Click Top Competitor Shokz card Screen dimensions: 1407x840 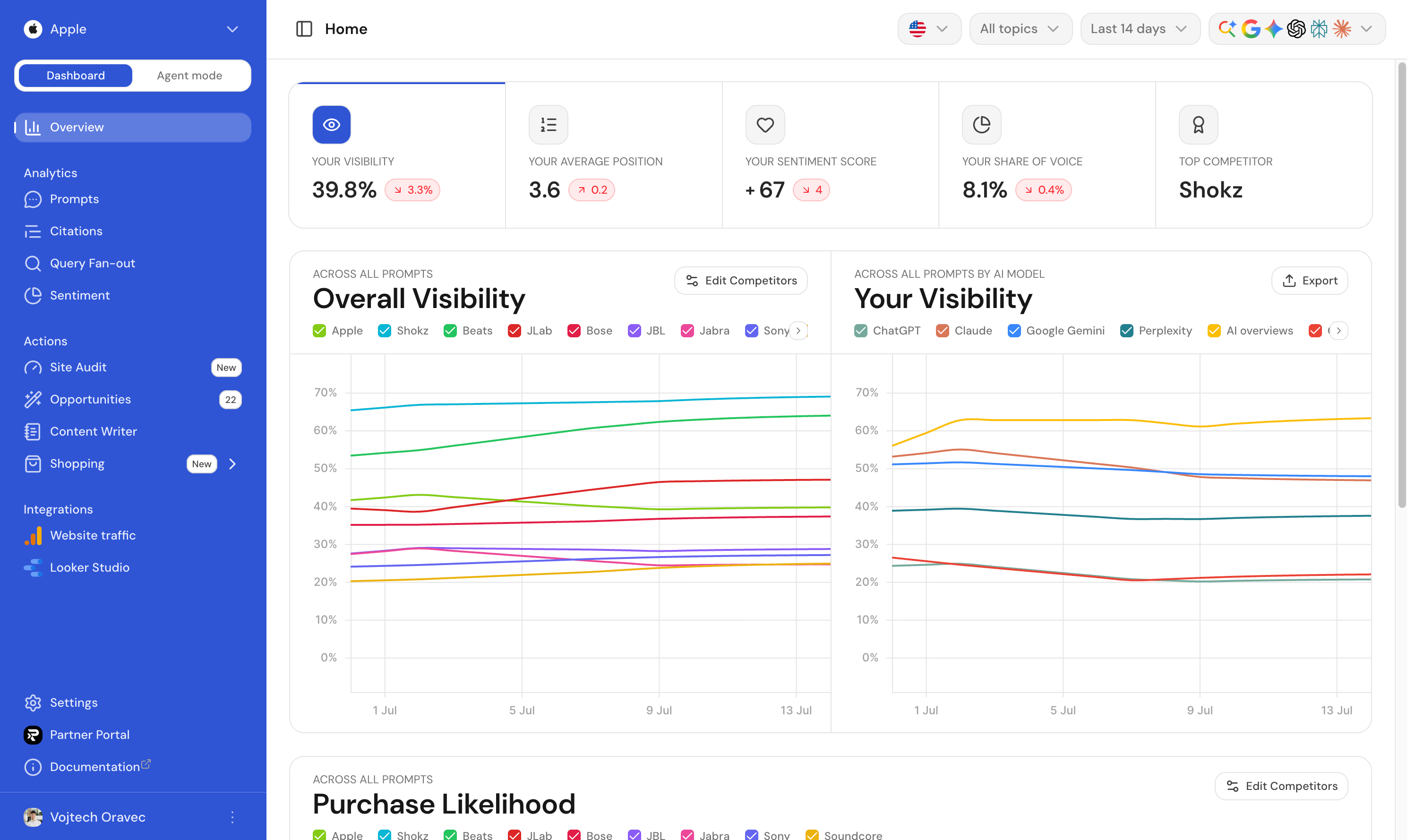pyautogui.click(x=1263, y=155)
